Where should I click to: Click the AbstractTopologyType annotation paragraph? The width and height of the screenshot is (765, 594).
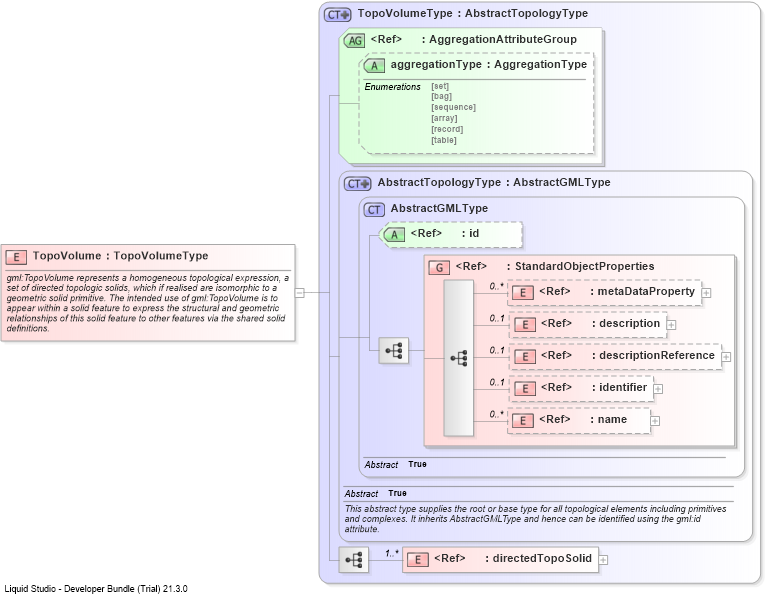coord(535,519)
